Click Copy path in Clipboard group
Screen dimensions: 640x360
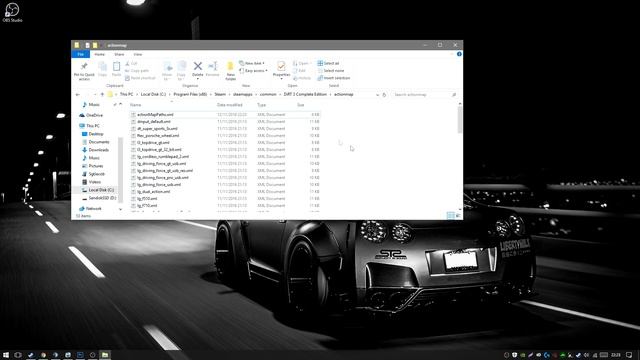pos(137,71)
